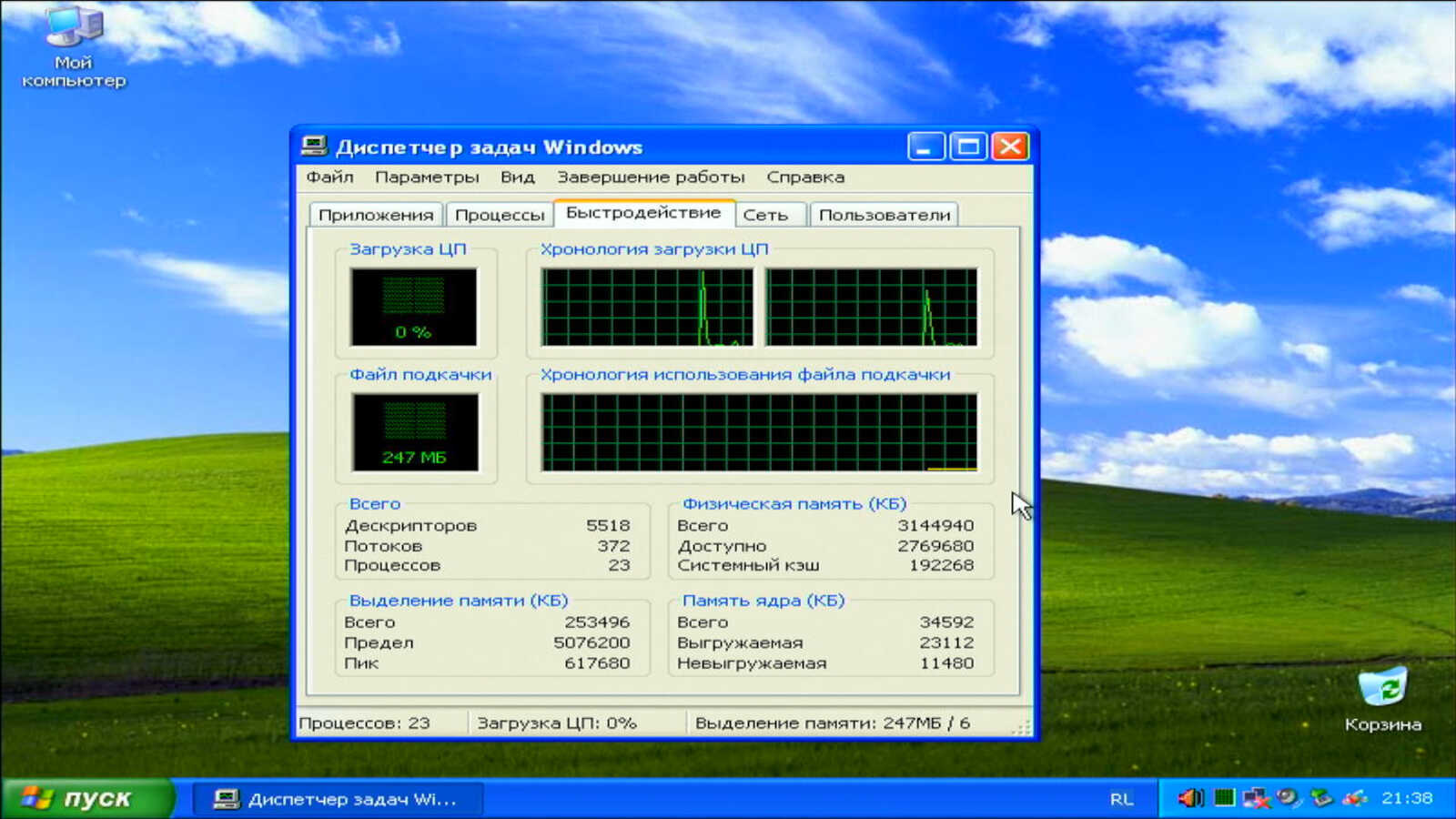
Task: Click the 21:38 system clock
Action: pos(1407,798)
